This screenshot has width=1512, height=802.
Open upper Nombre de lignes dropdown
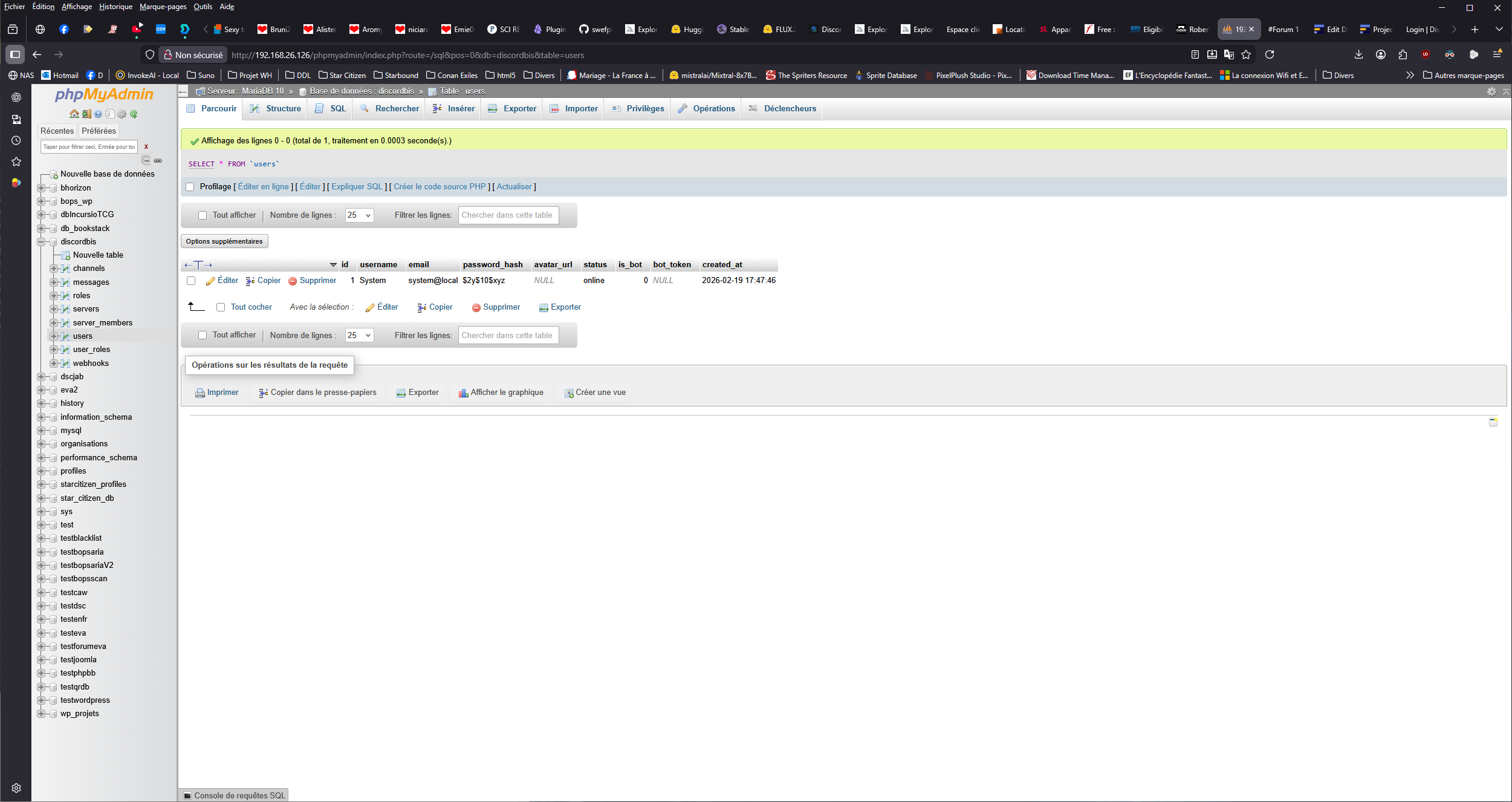(359, 215)
